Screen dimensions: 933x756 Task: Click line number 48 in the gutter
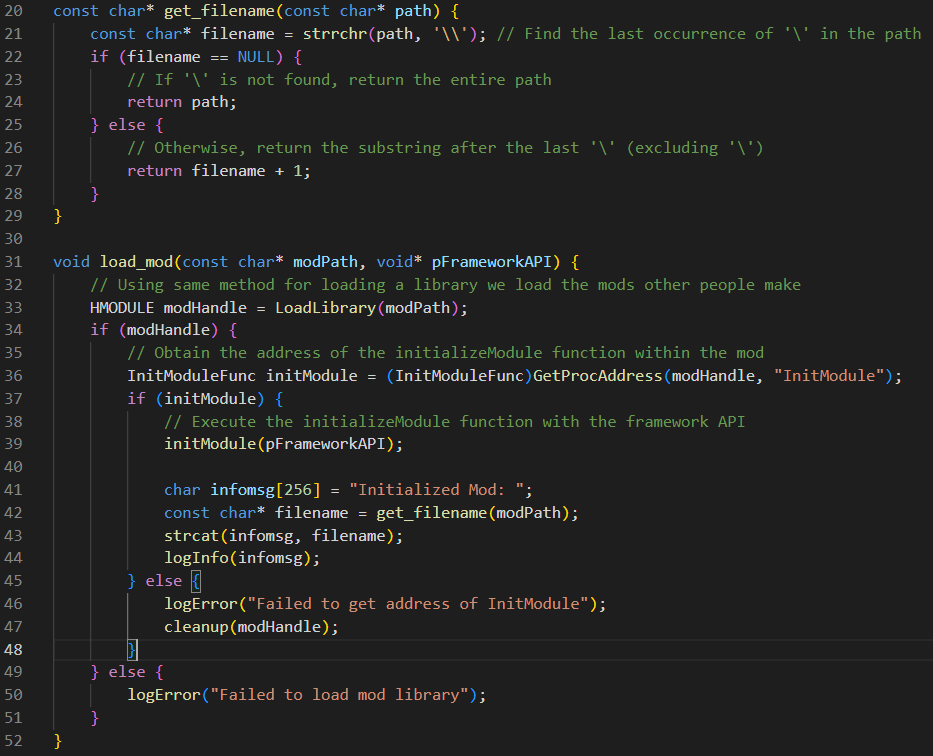(x=13, y=650)
